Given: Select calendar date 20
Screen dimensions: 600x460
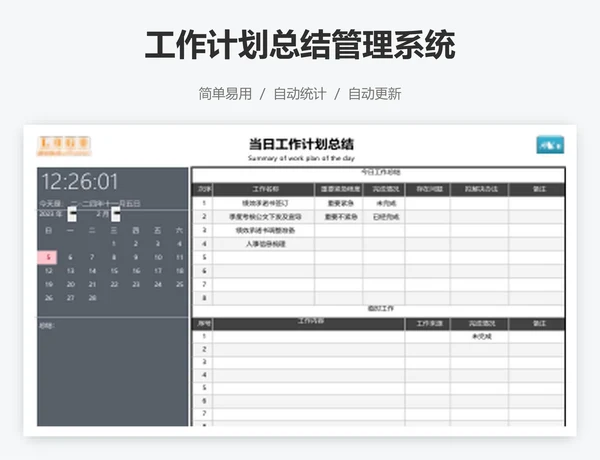Looking at the screenshot, I should (x=70, y=284).
